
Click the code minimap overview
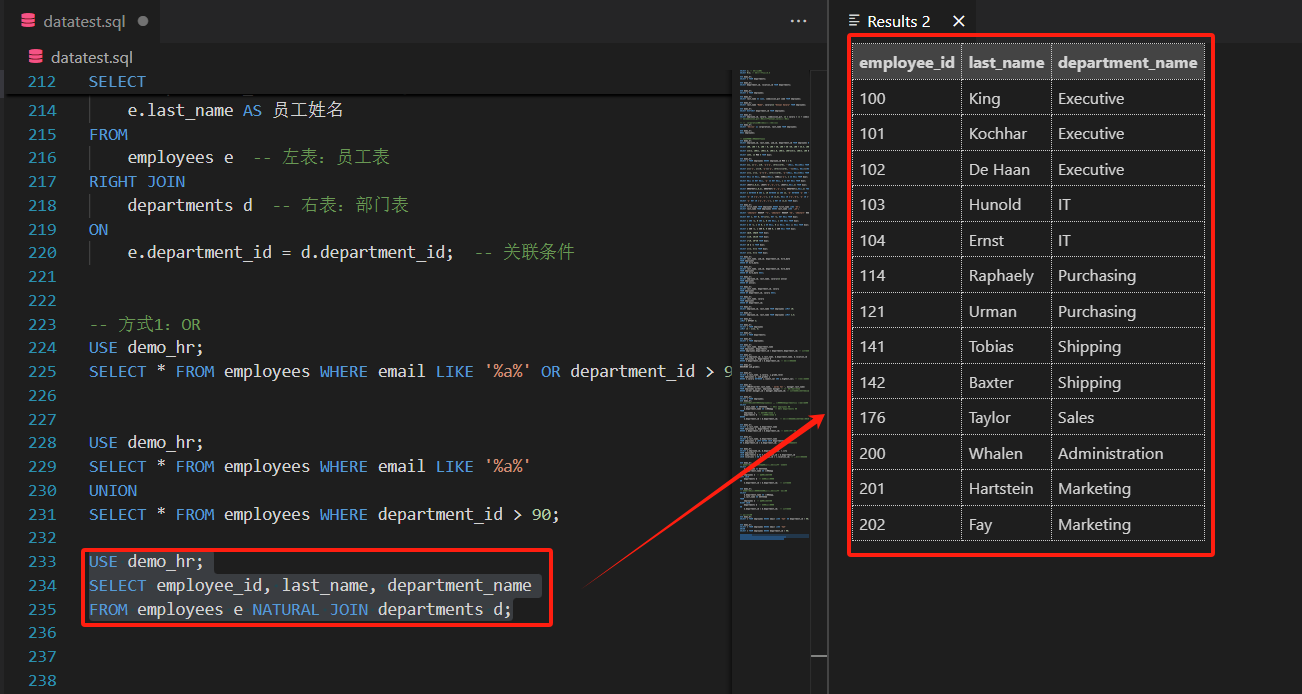775,305
